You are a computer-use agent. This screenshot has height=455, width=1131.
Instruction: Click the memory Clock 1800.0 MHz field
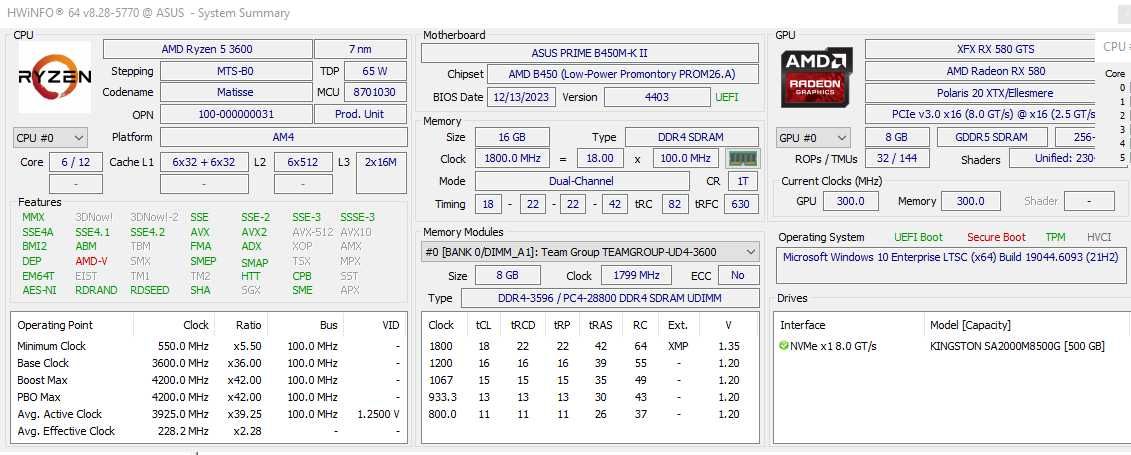(x=511, y=159)
